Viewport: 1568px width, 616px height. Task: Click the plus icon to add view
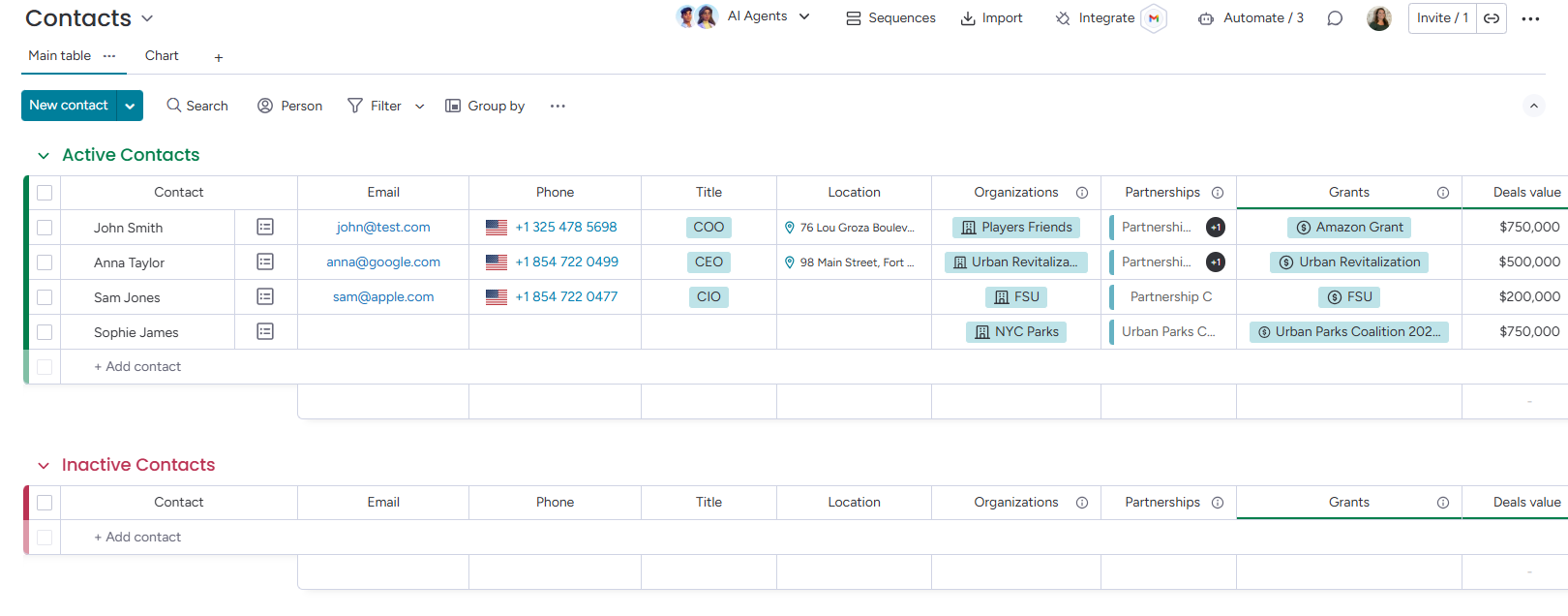219,58
